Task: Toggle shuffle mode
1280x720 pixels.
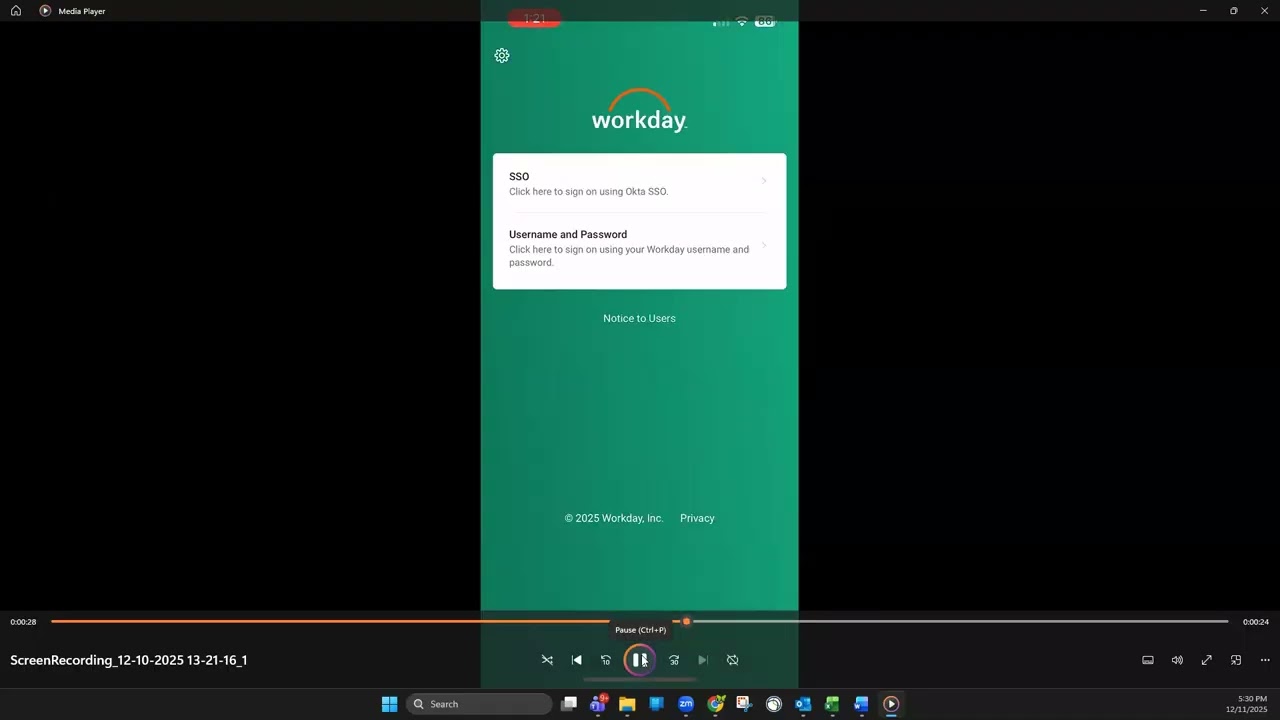Action: tap(547, 660)
